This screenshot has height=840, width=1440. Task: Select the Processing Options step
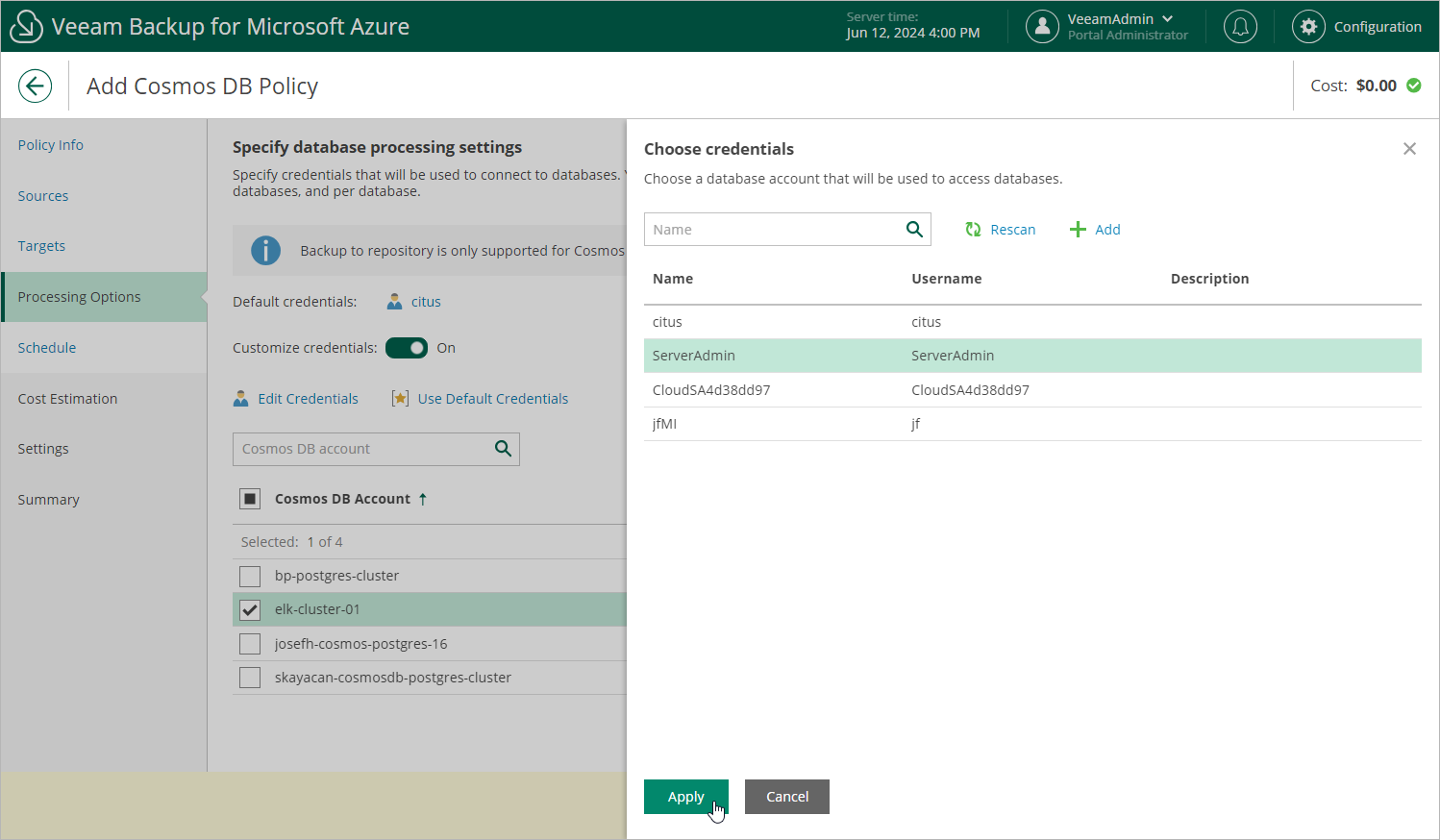pyautogui.click(x=104, y=297)
